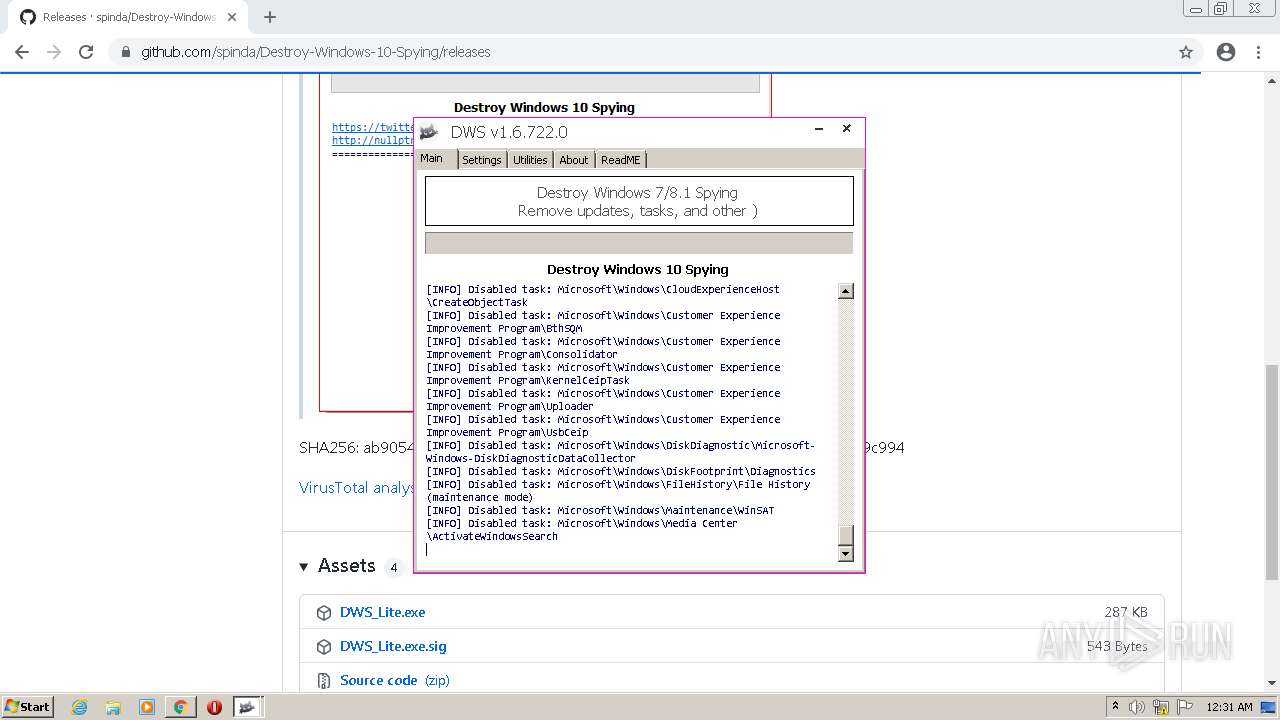The image size is (1280, 720).
Task: Switch to Chrome in taskbar
Action: pyautogui.click(x=181, y=707)
